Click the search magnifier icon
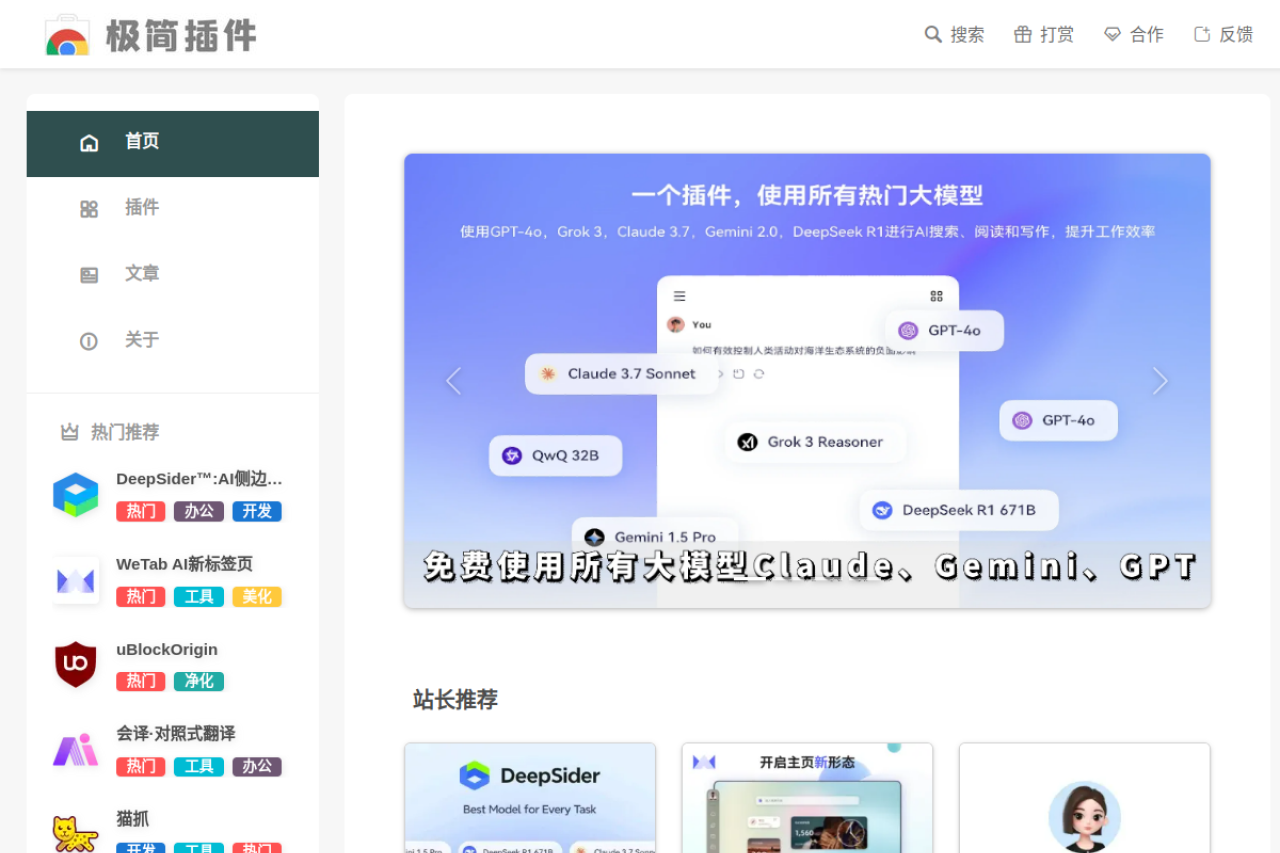Viewport: 1280px width, 853px height. point(933,34)
